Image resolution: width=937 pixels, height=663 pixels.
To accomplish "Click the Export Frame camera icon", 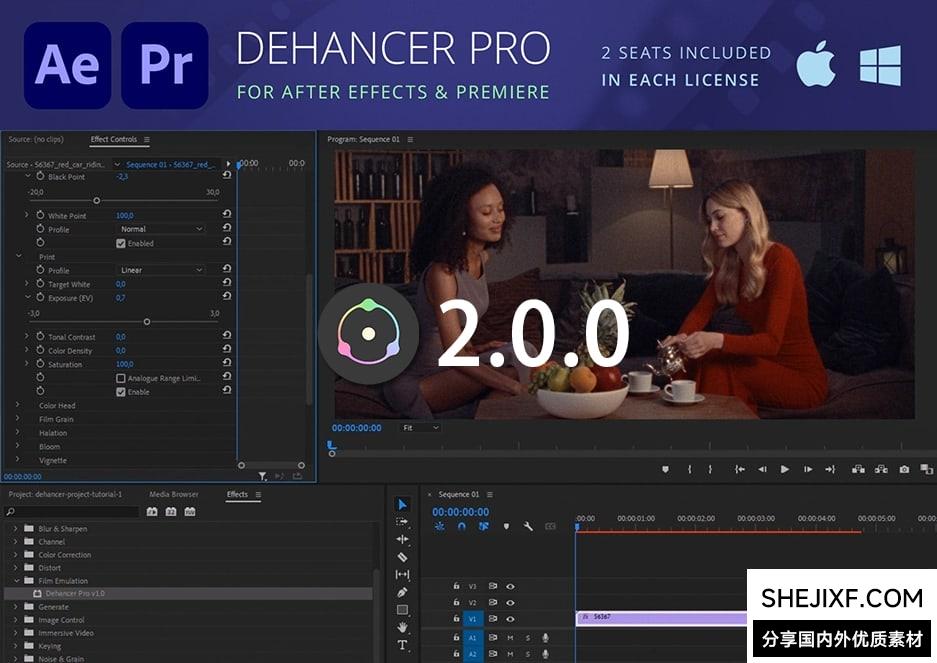I will click(904, 469).
